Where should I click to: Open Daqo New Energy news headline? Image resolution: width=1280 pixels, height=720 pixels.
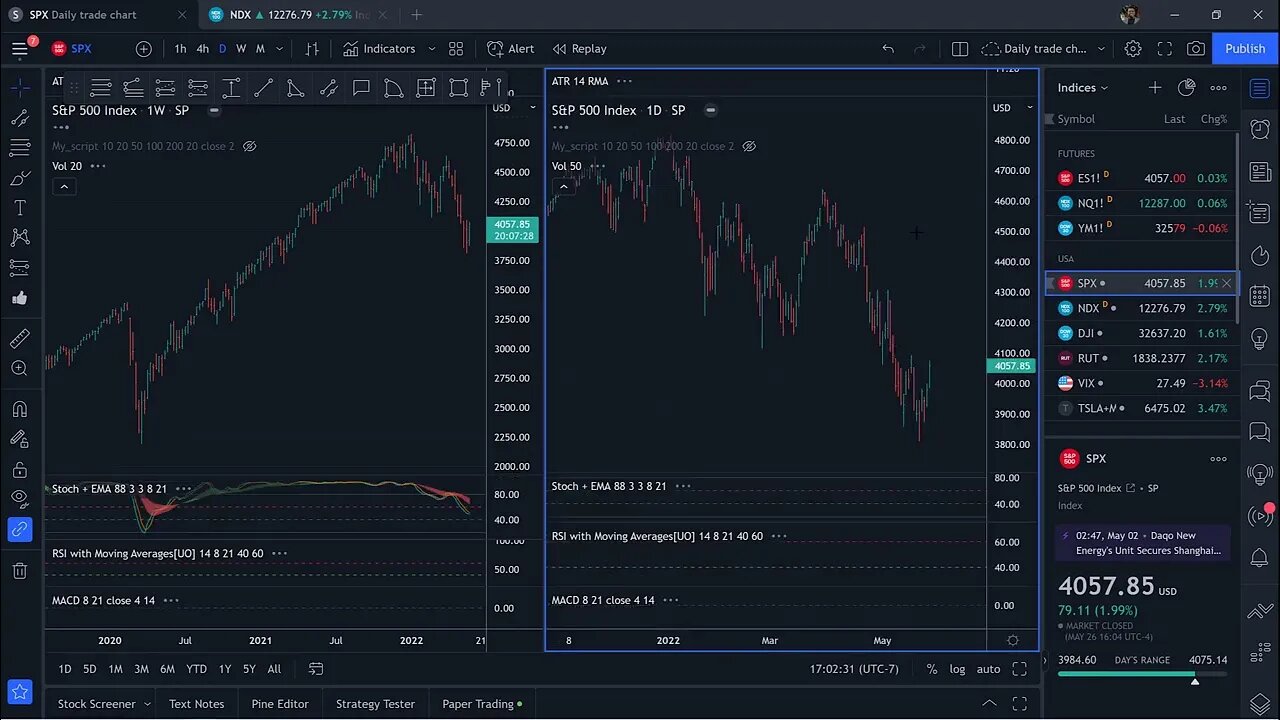(1141, 543)
